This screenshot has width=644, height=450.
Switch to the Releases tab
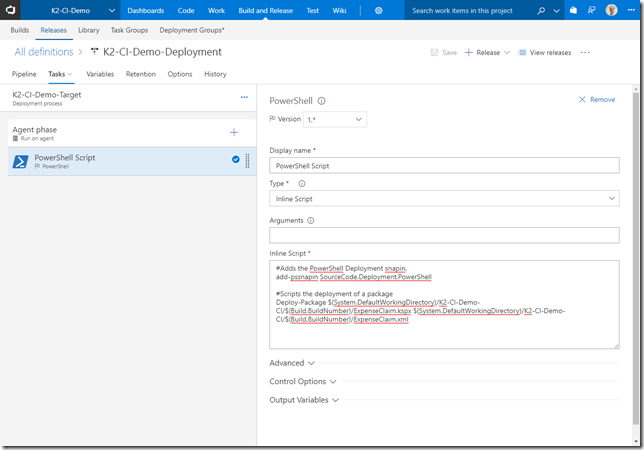53,30
